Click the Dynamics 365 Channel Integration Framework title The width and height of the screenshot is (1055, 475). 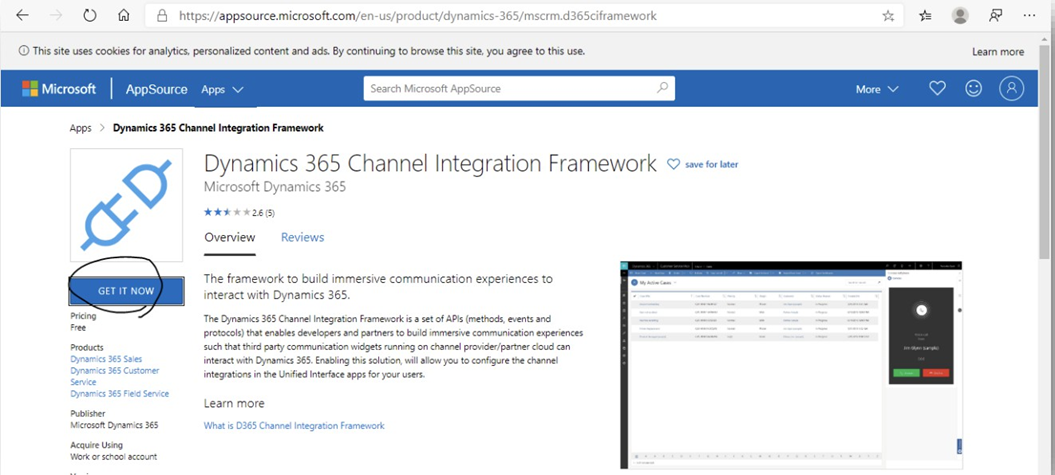(x=431, y=163)
